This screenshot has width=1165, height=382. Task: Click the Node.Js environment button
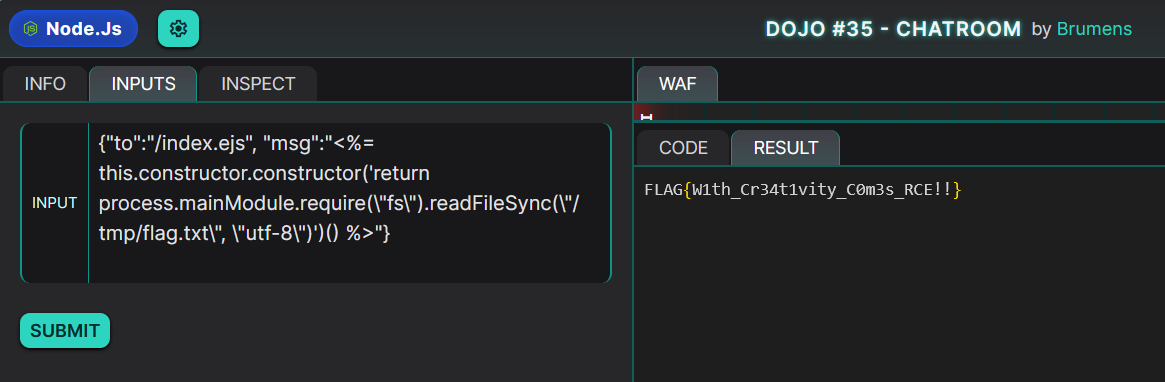tap(74, 29)
